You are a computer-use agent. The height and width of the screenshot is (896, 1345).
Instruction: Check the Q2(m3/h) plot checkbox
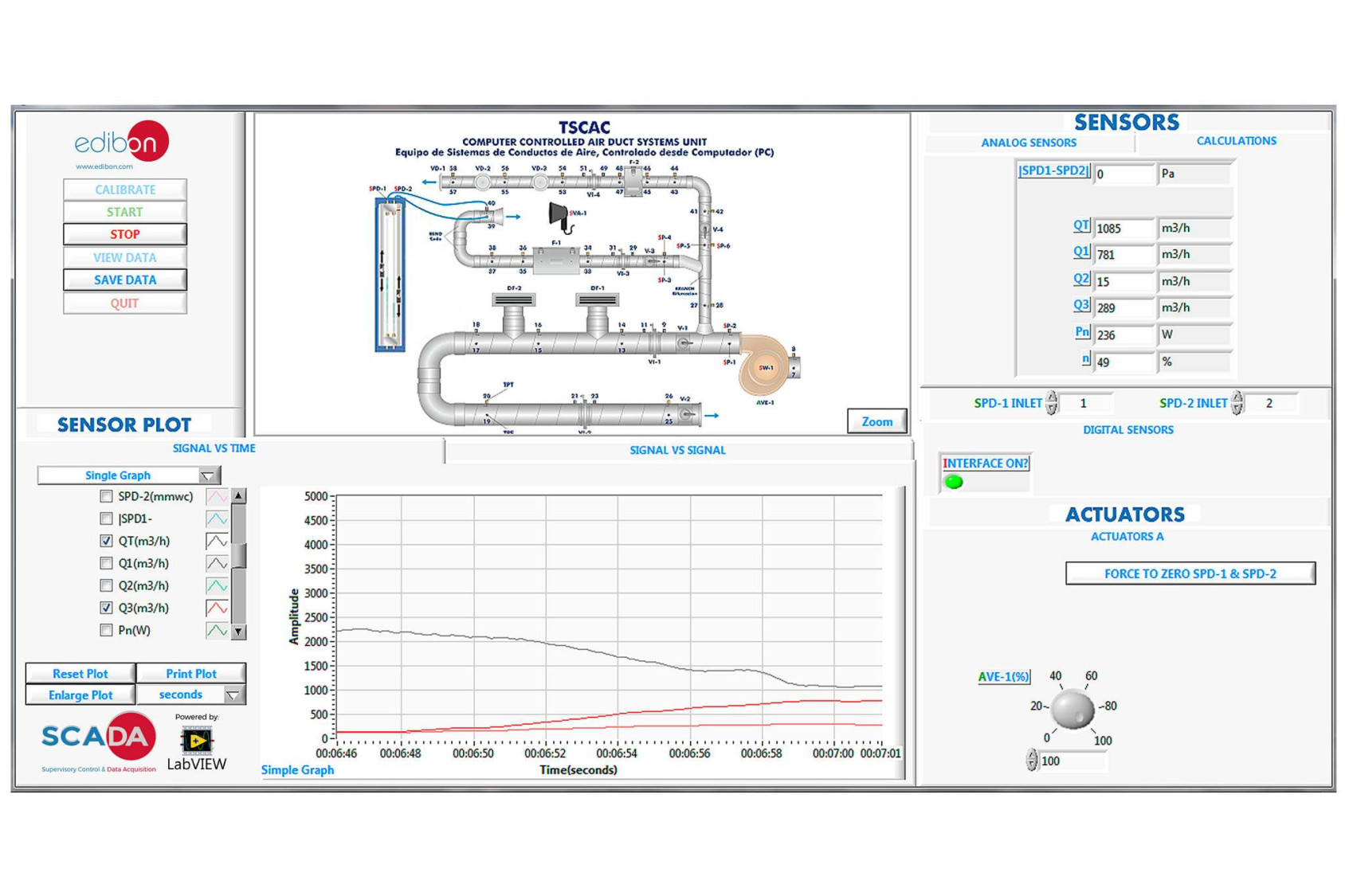(x=106, y=585)
